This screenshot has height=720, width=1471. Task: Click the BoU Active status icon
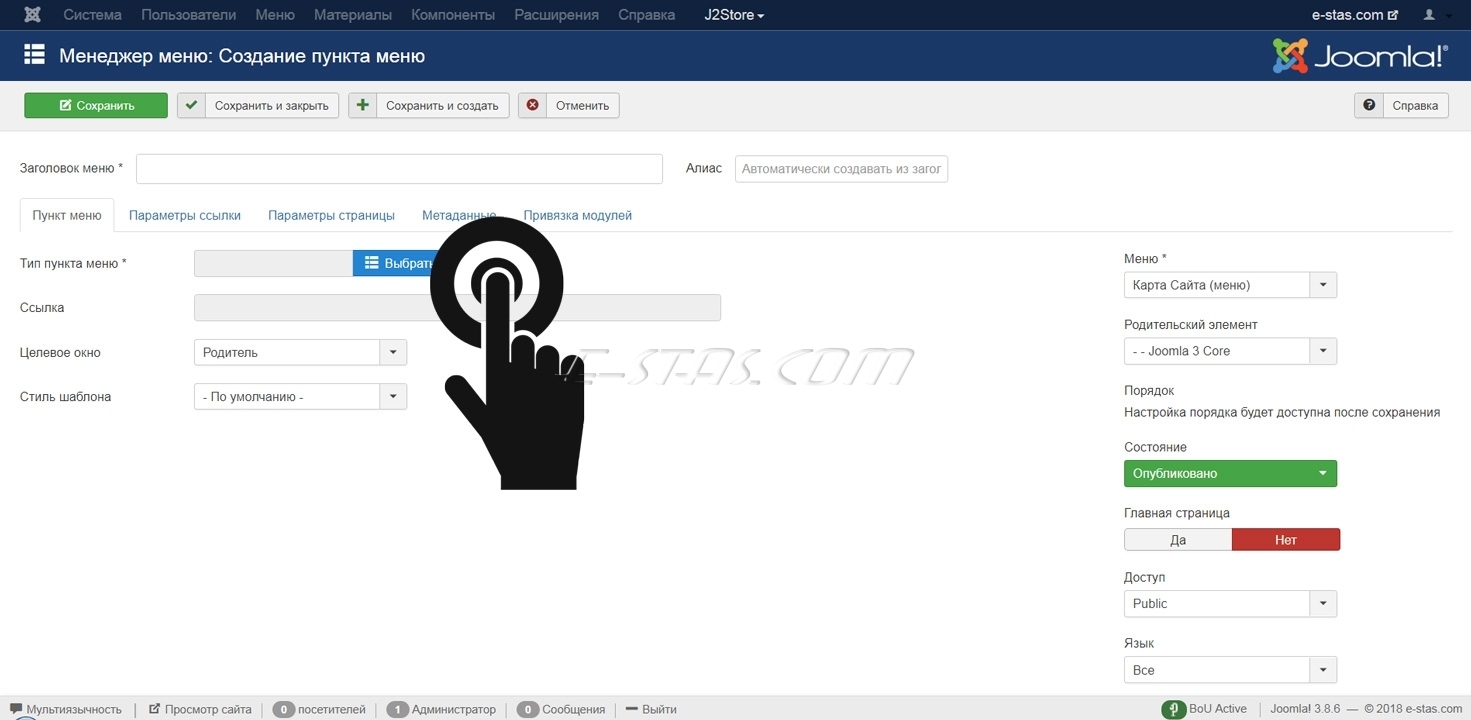pyautogui.click(x=1173, y=709)
